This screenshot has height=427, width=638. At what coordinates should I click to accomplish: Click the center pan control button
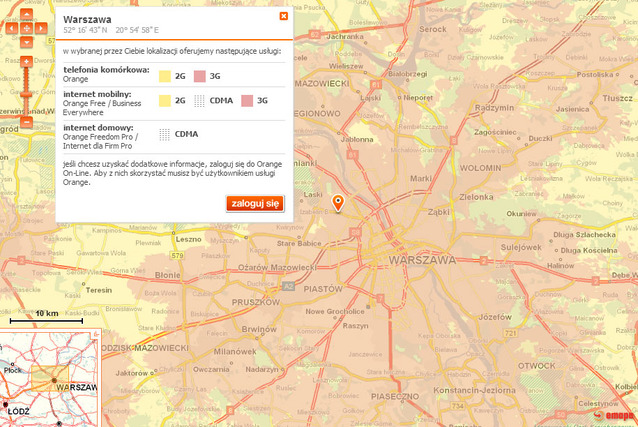26,30
